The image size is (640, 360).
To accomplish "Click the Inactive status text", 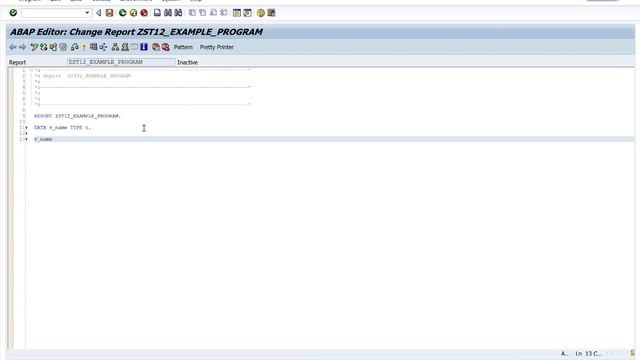I will tap(187, 62).
